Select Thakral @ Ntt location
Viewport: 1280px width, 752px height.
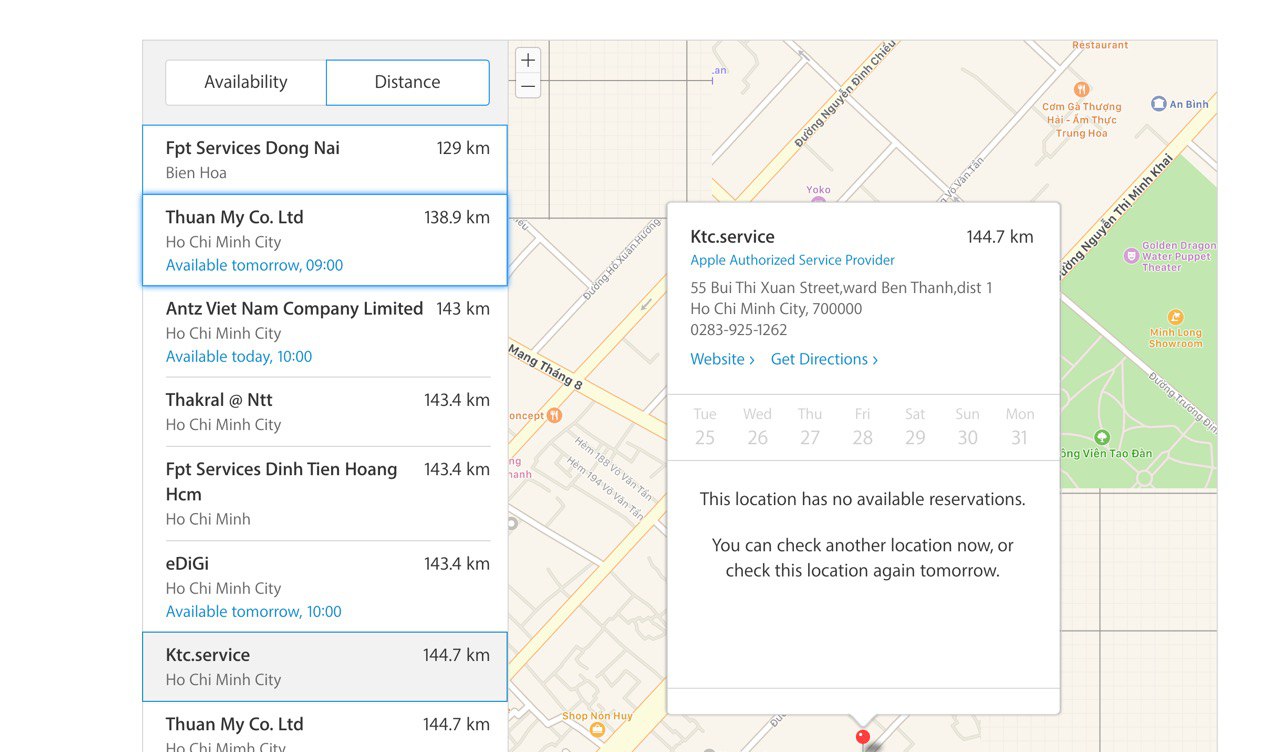coord(325,412)
